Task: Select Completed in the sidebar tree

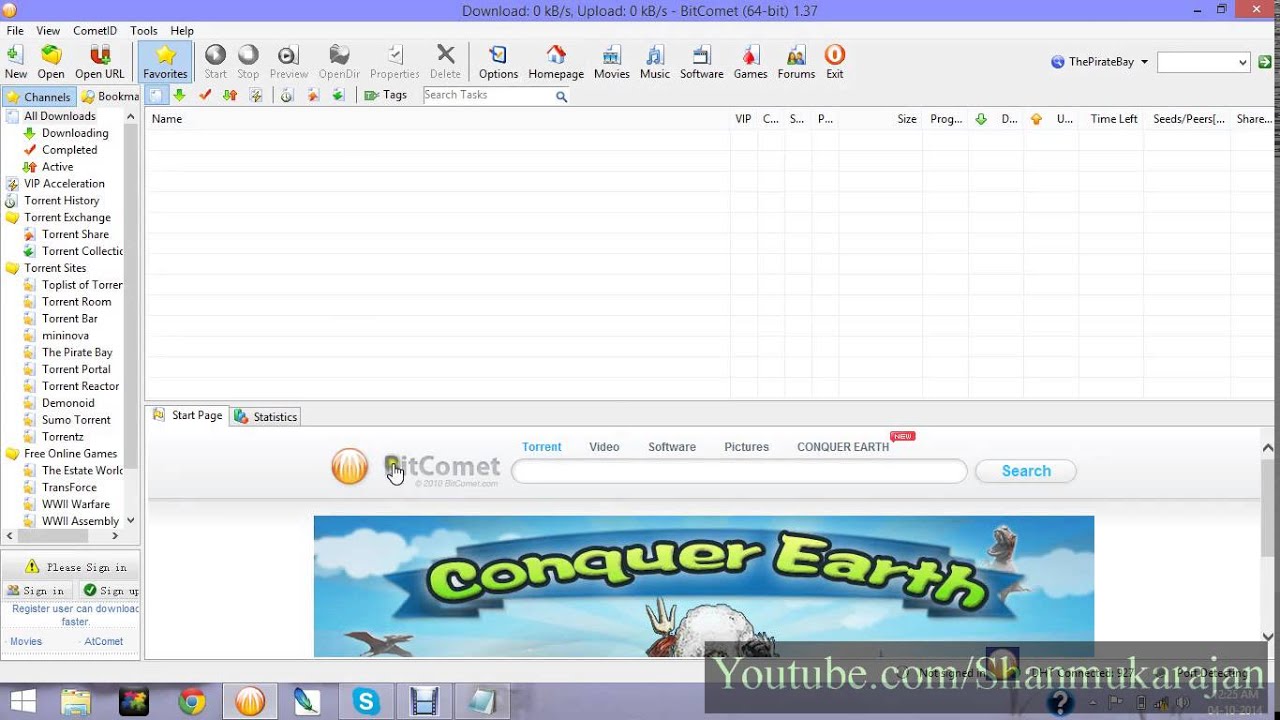Action: (x=69, y=150)
